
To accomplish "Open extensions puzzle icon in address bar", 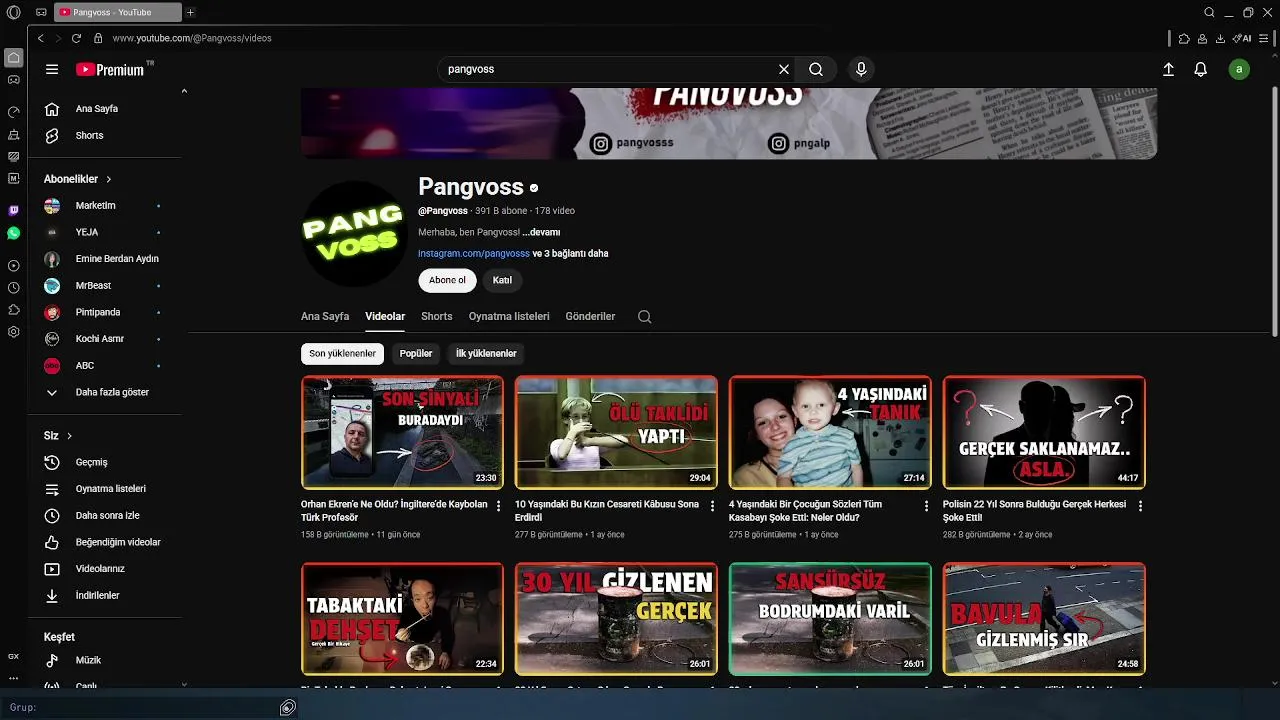I will click(1184, 38).
